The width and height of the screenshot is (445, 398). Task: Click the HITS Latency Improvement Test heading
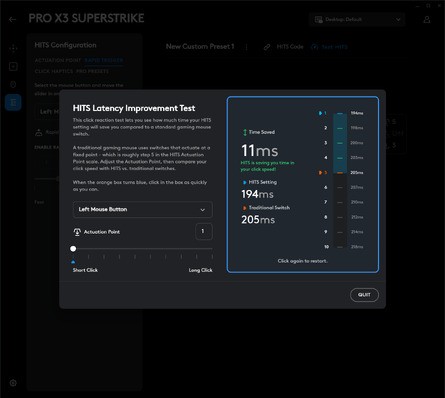point(134,108)
